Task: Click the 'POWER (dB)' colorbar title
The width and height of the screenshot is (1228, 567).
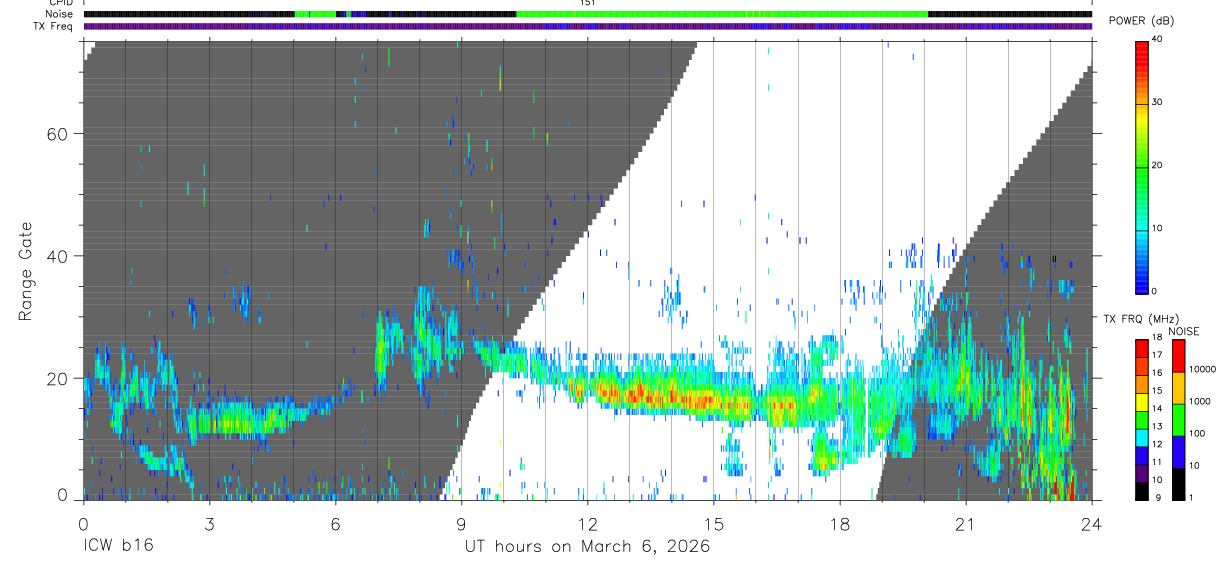Action: [1141, 21]
